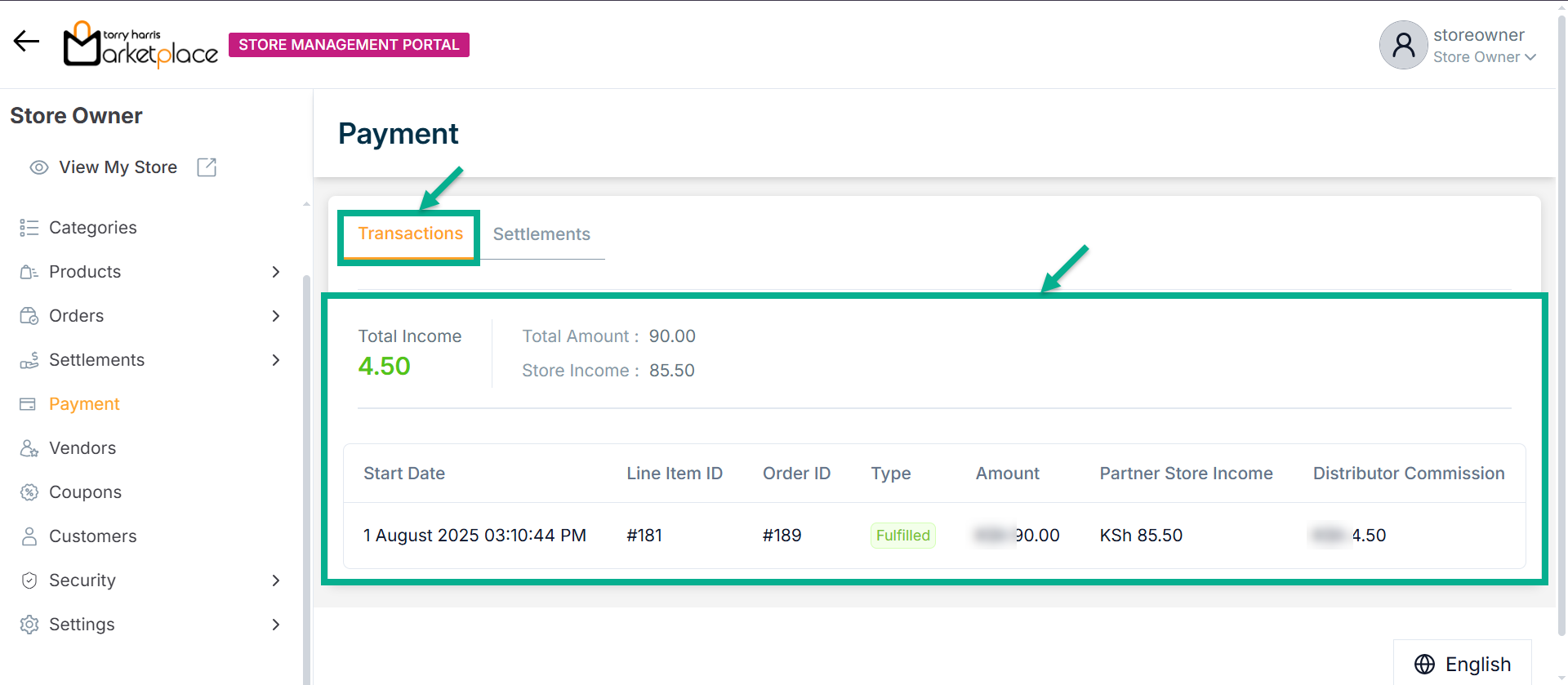Expand the Settings submenu chevron
Image resolution: width=1568 pixels, height=685 pixels.
point(276,625)
